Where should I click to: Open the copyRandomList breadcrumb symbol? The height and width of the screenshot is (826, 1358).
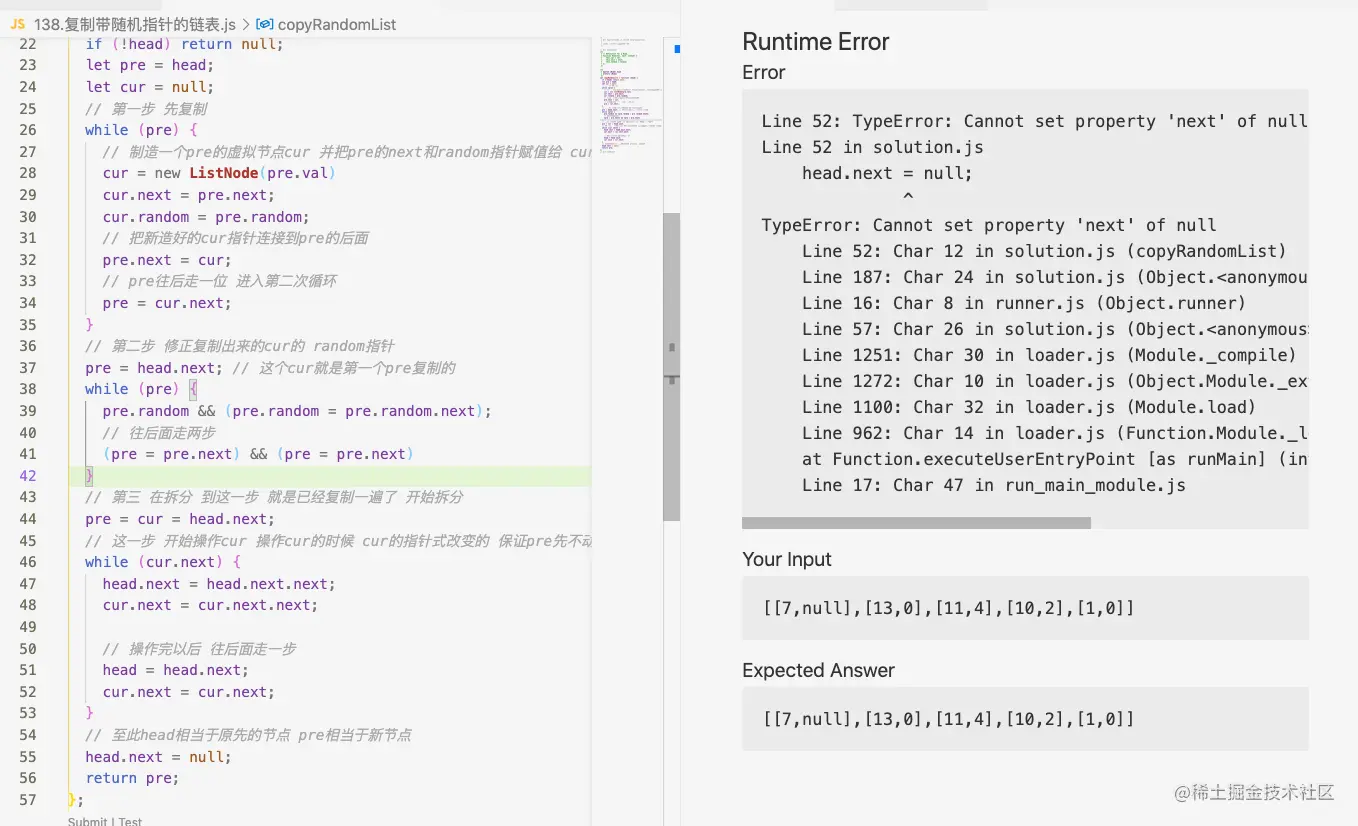click(337, 24)
